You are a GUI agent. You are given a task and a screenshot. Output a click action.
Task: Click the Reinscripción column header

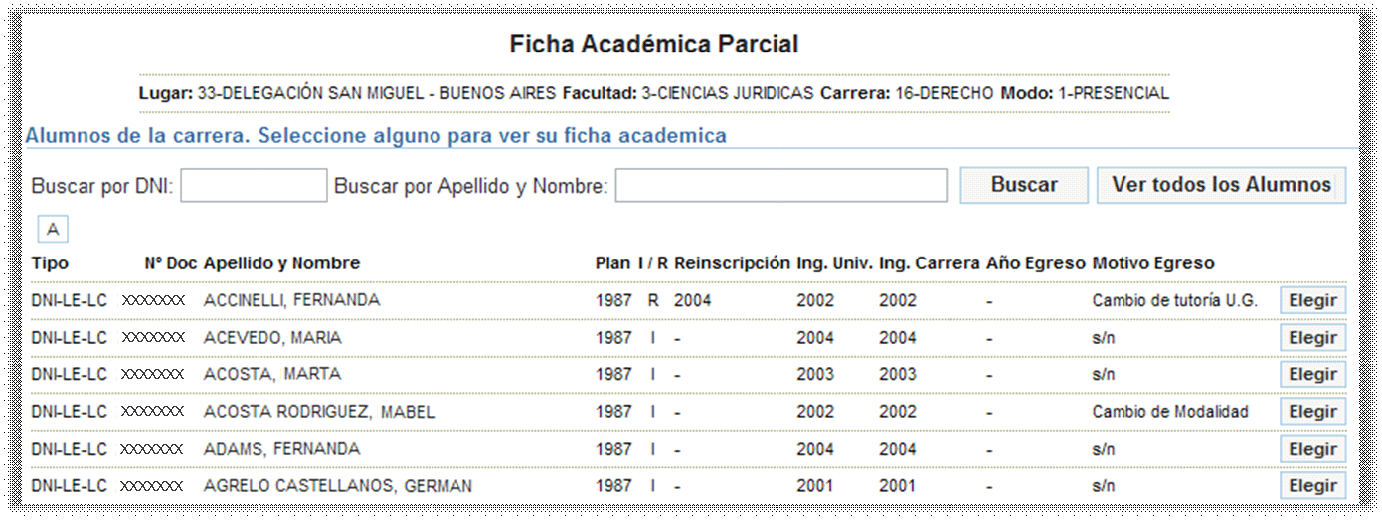(732, 263)
